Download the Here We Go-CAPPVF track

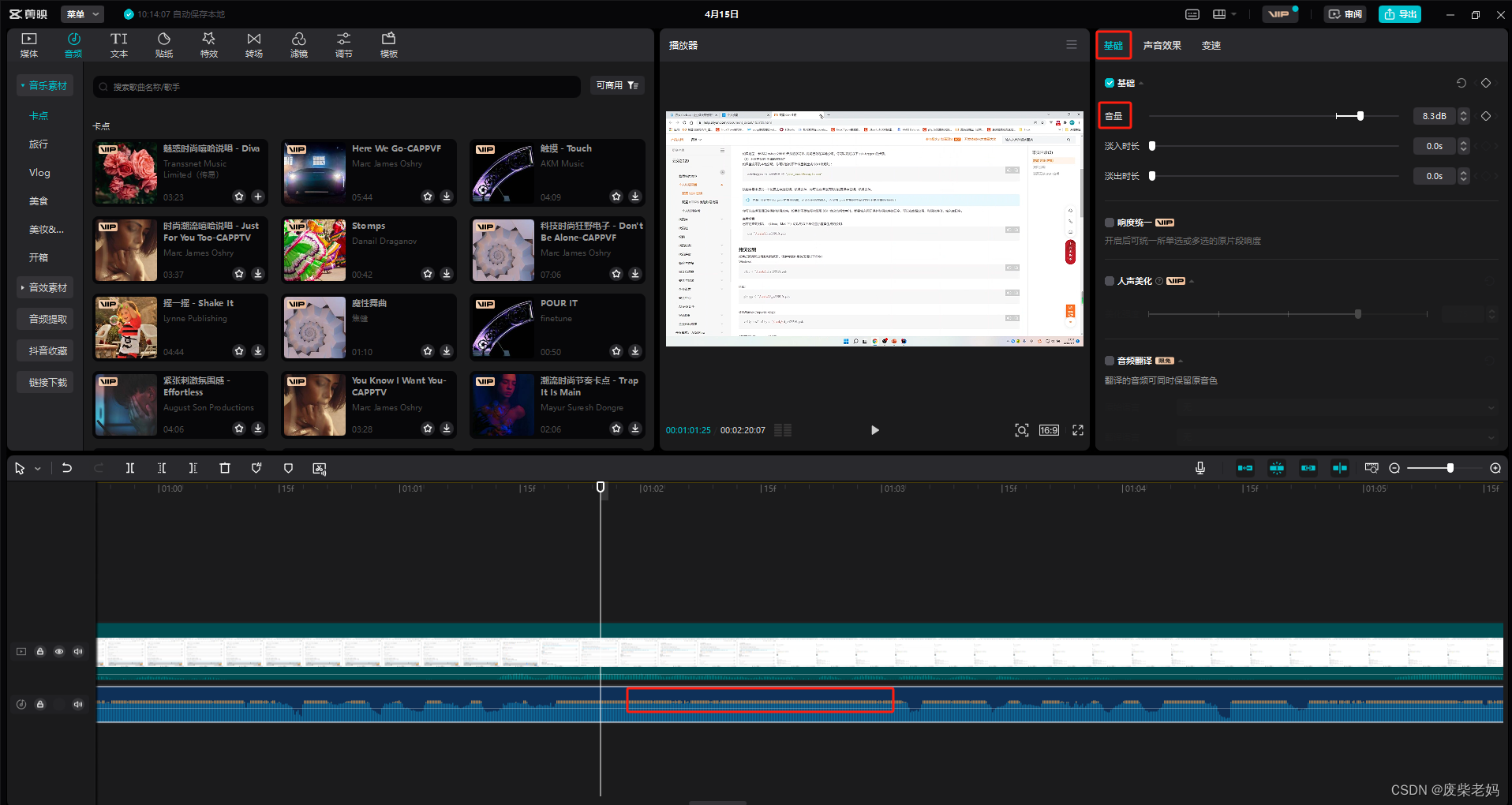click(447, 197)
